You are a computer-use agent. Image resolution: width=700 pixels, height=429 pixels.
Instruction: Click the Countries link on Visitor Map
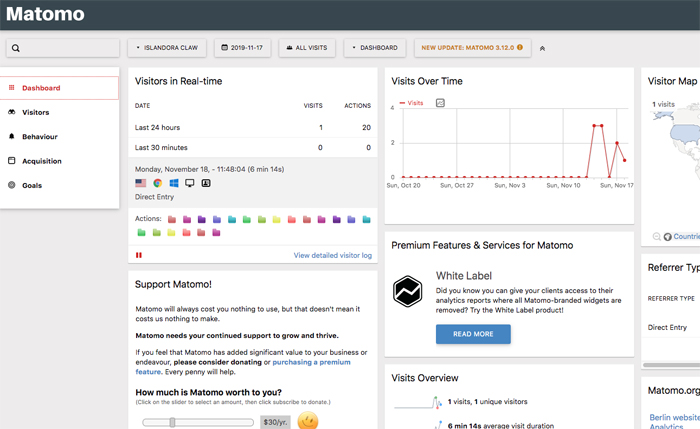coord(687,237)
